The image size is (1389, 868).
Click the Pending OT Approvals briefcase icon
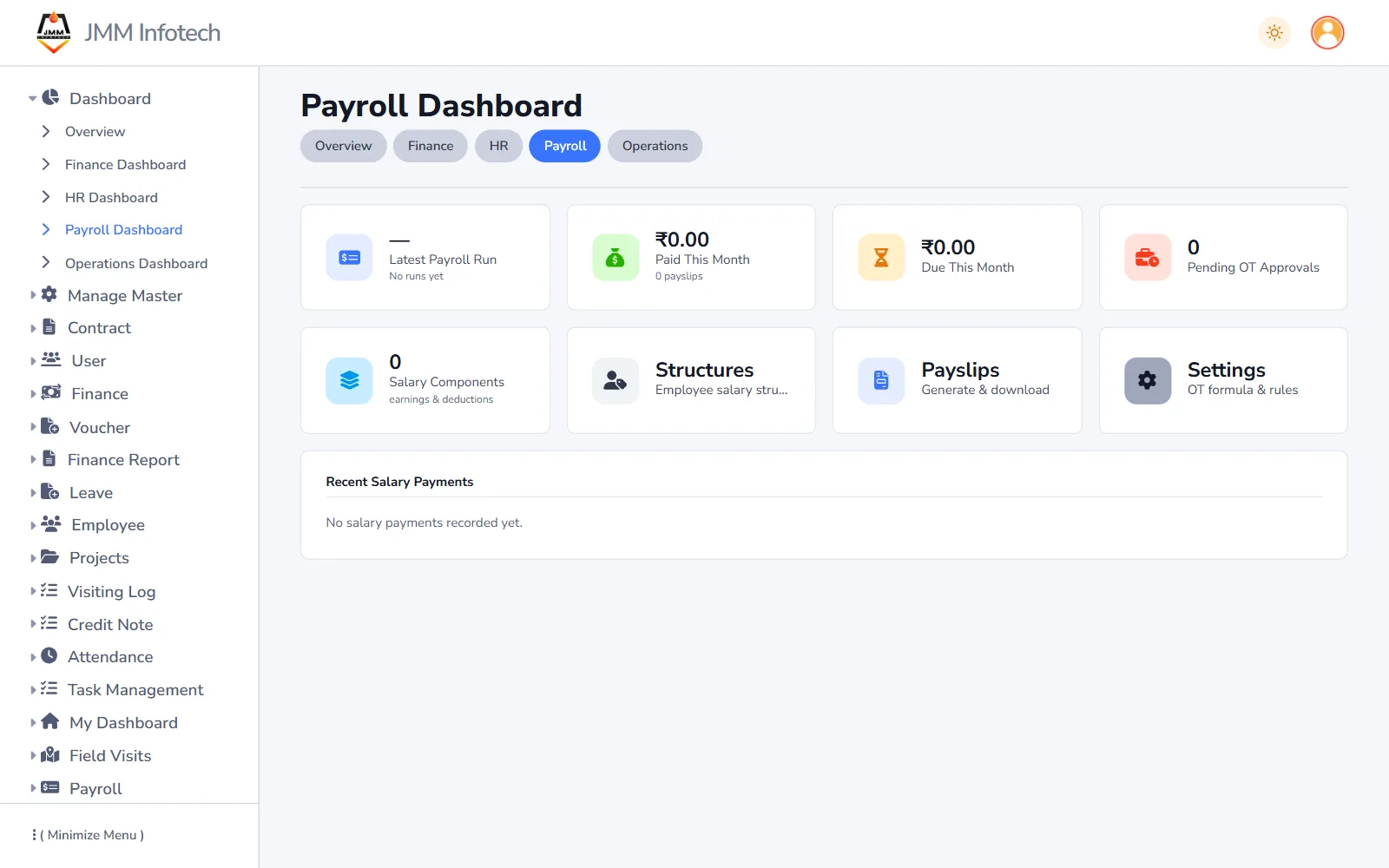(1148, 257)
